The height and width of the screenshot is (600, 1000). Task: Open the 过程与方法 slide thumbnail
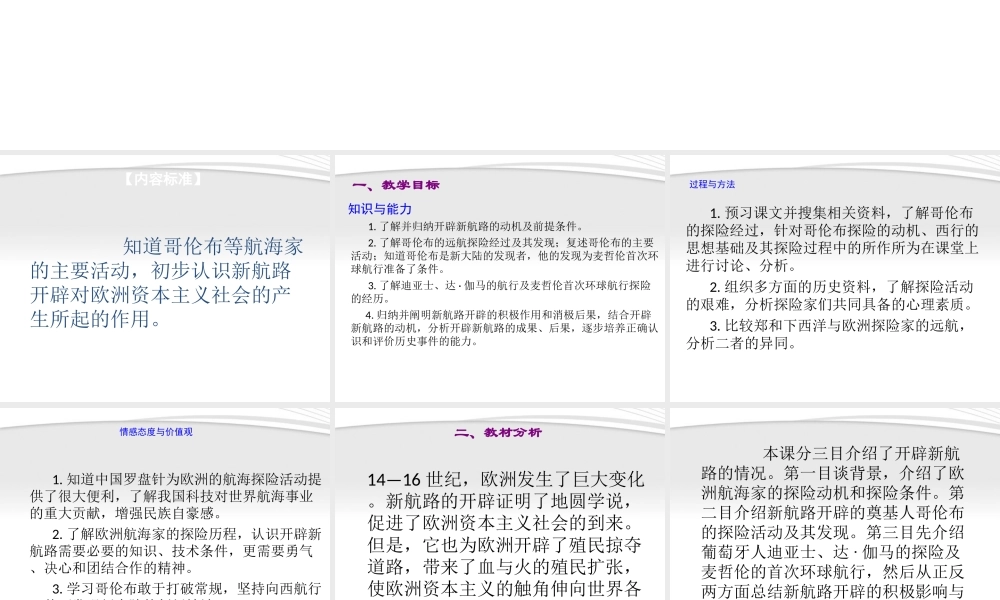[x=835, y=278]
